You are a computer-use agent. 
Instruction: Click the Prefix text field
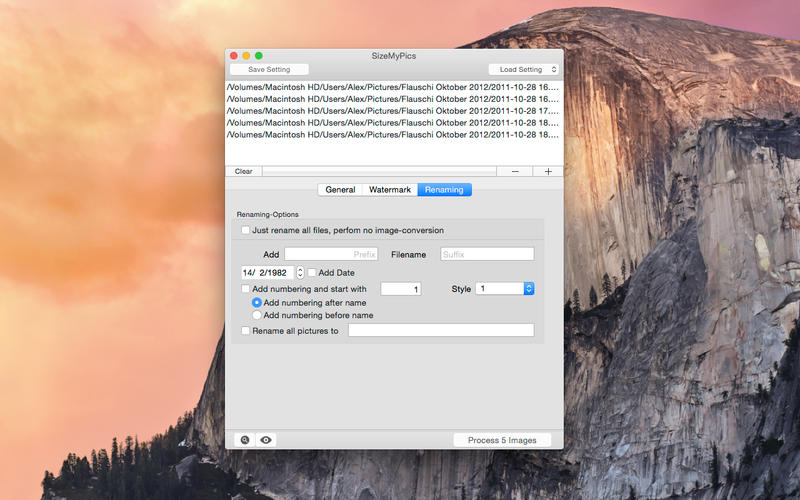(331, 255)
